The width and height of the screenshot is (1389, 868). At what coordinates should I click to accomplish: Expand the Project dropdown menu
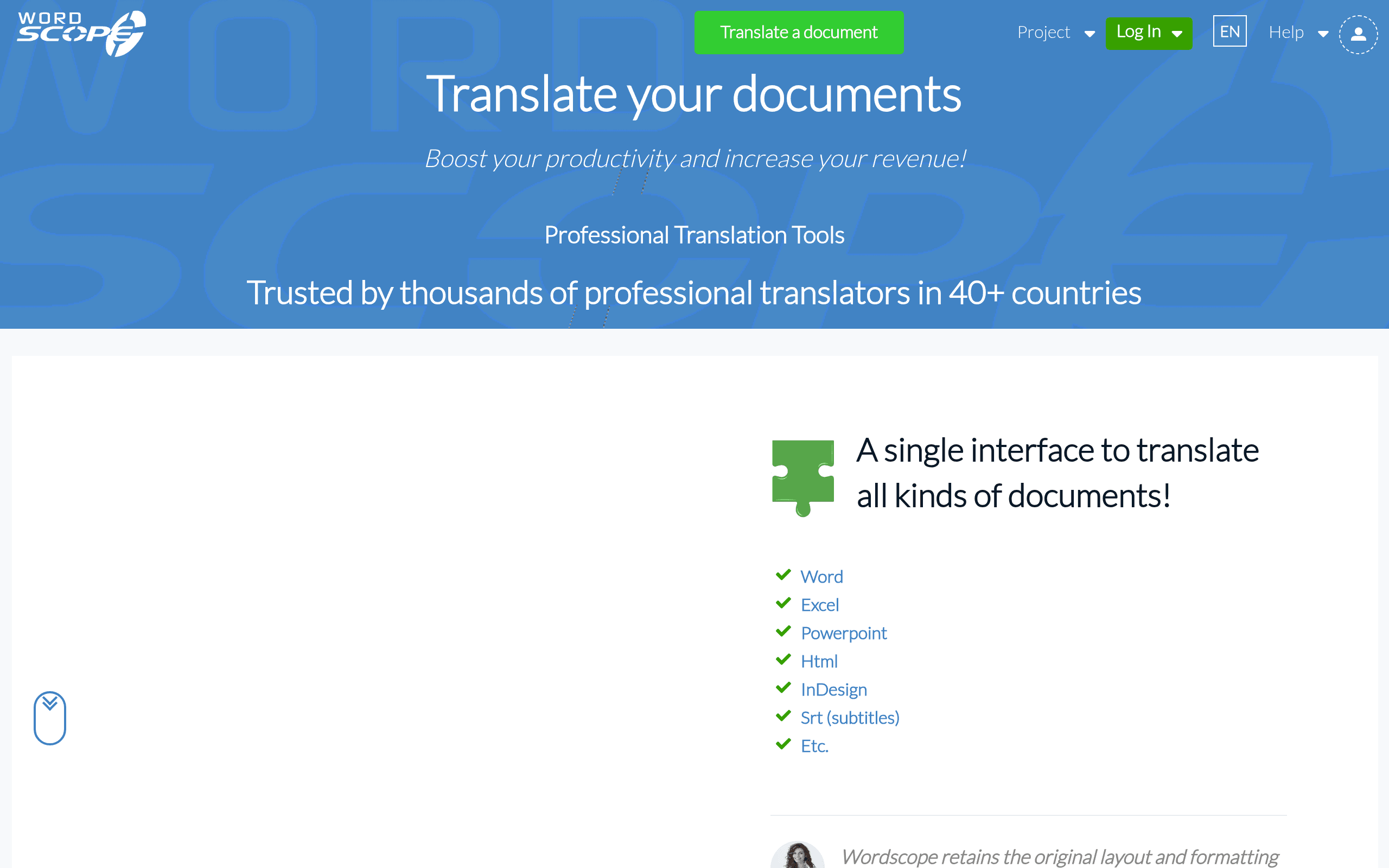point(1056,33)
